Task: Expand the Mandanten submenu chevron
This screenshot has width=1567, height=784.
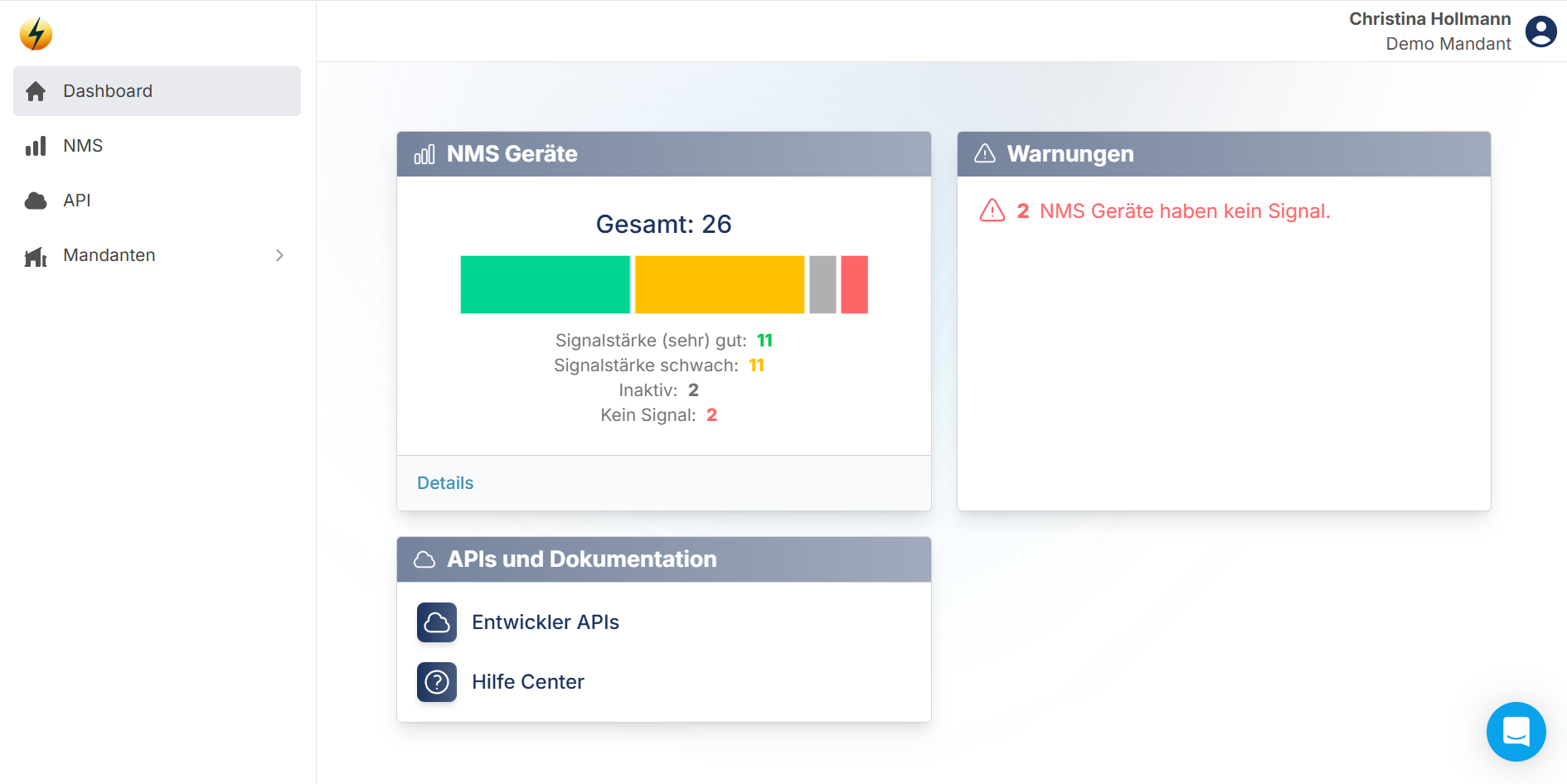Action: 279,255
